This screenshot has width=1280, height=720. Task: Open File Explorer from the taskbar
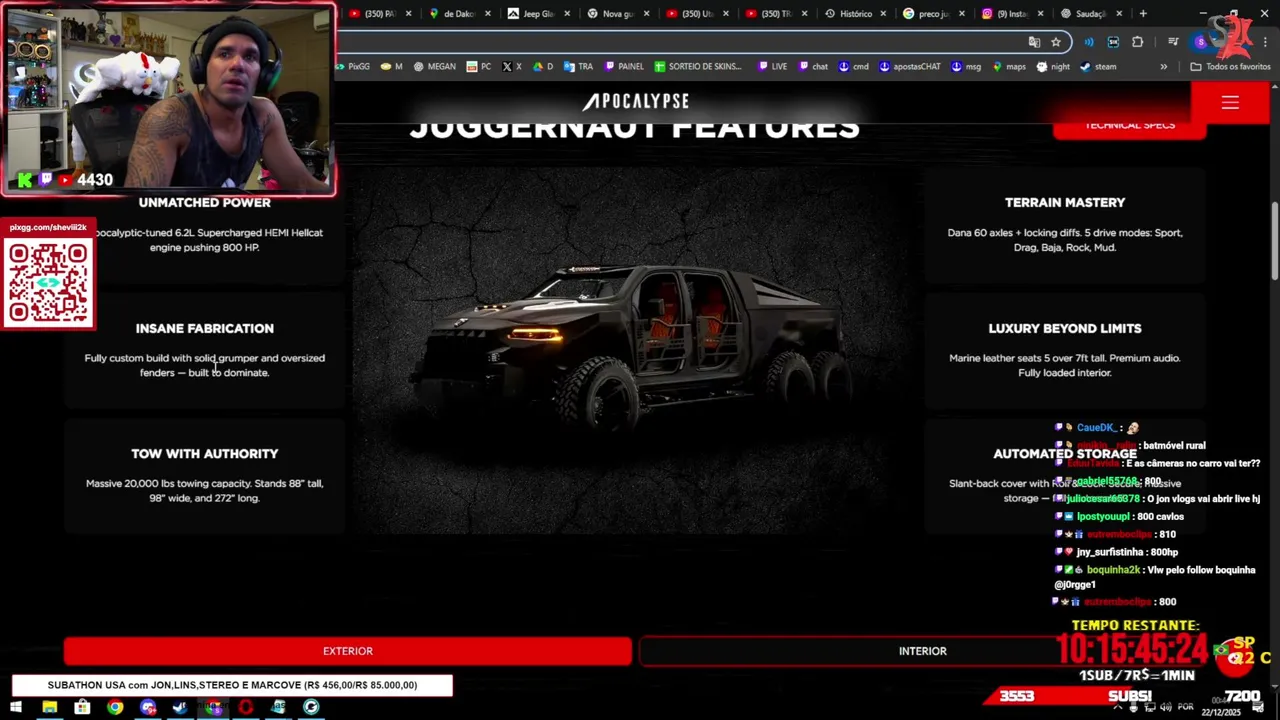[x=49, y=707]
